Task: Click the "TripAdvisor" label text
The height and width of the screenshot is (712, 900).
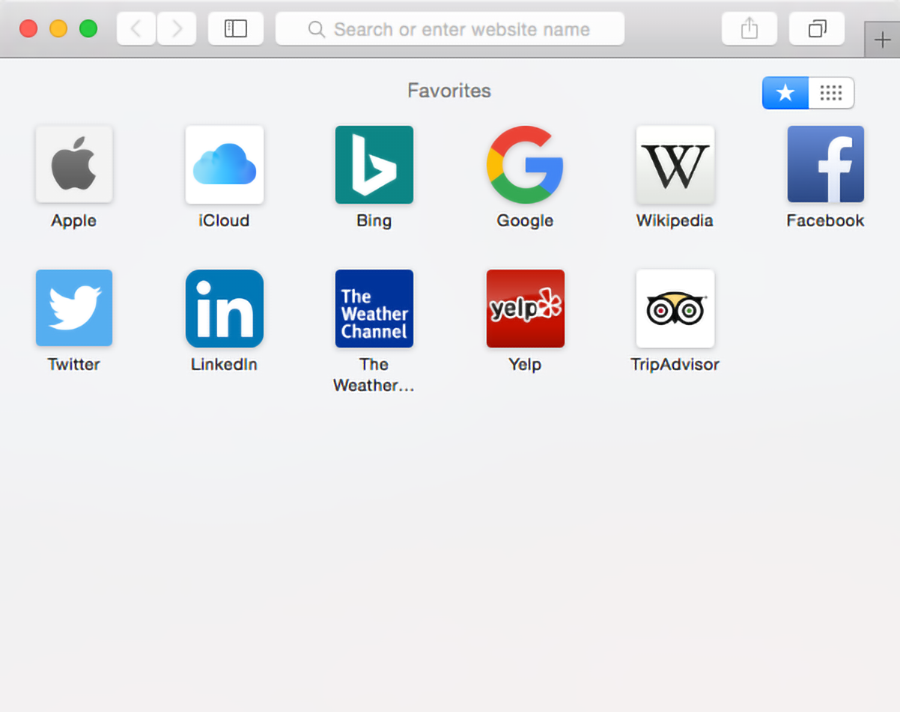Action: click(x=675, y=365)
